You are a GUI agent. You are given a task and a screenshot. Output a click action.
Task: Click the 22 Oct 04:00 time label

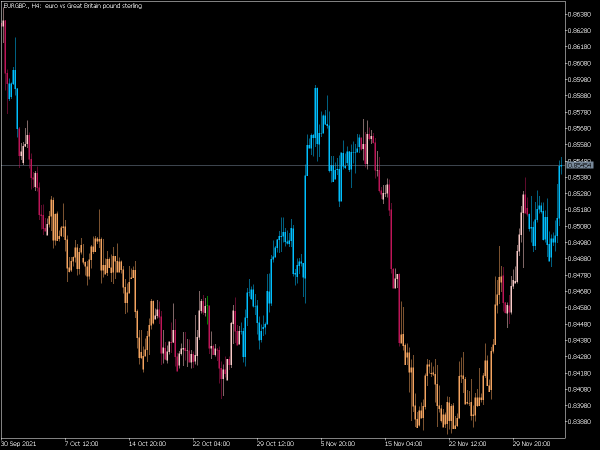click(211, 443)
